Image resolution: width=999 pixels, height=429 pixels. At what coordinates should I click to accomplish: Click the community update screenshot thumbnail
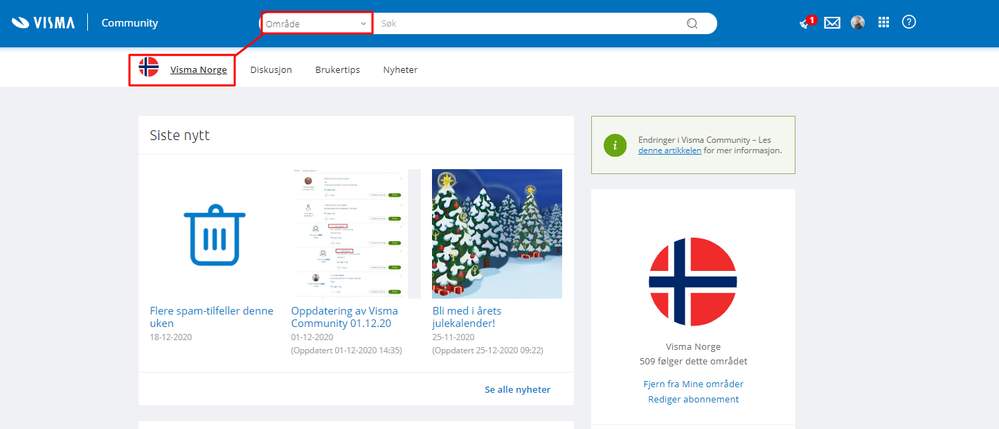[x=356, y=234]
